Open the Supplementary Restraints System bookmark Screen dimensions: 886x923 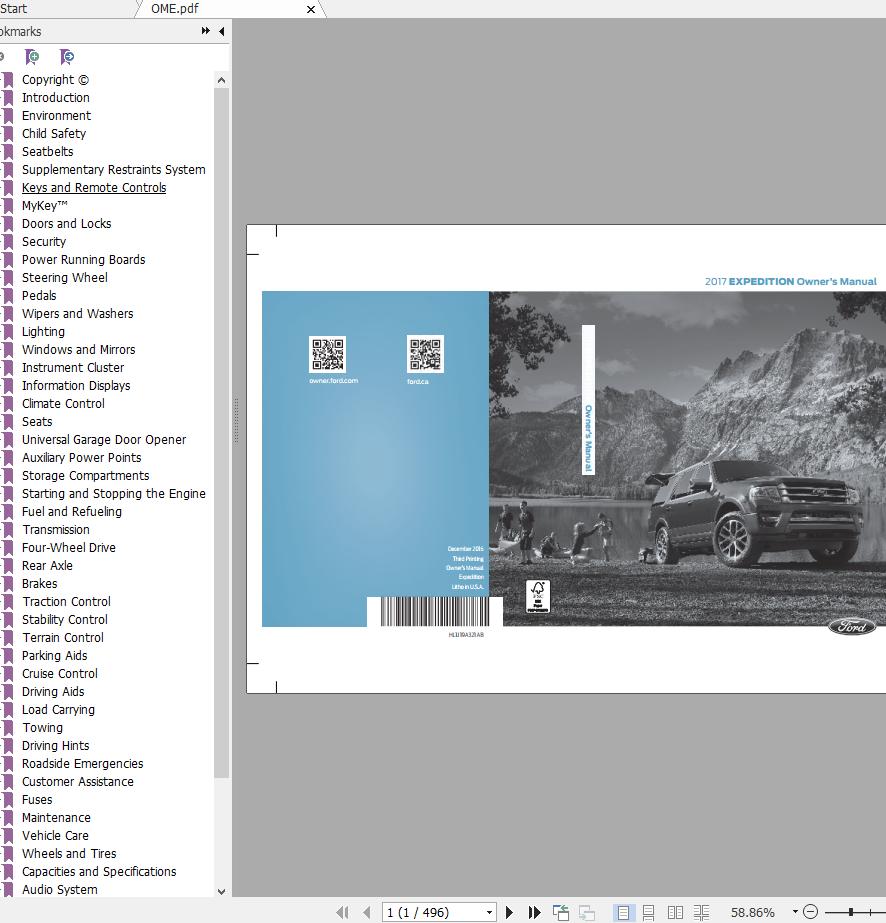[x=114, y=170]
